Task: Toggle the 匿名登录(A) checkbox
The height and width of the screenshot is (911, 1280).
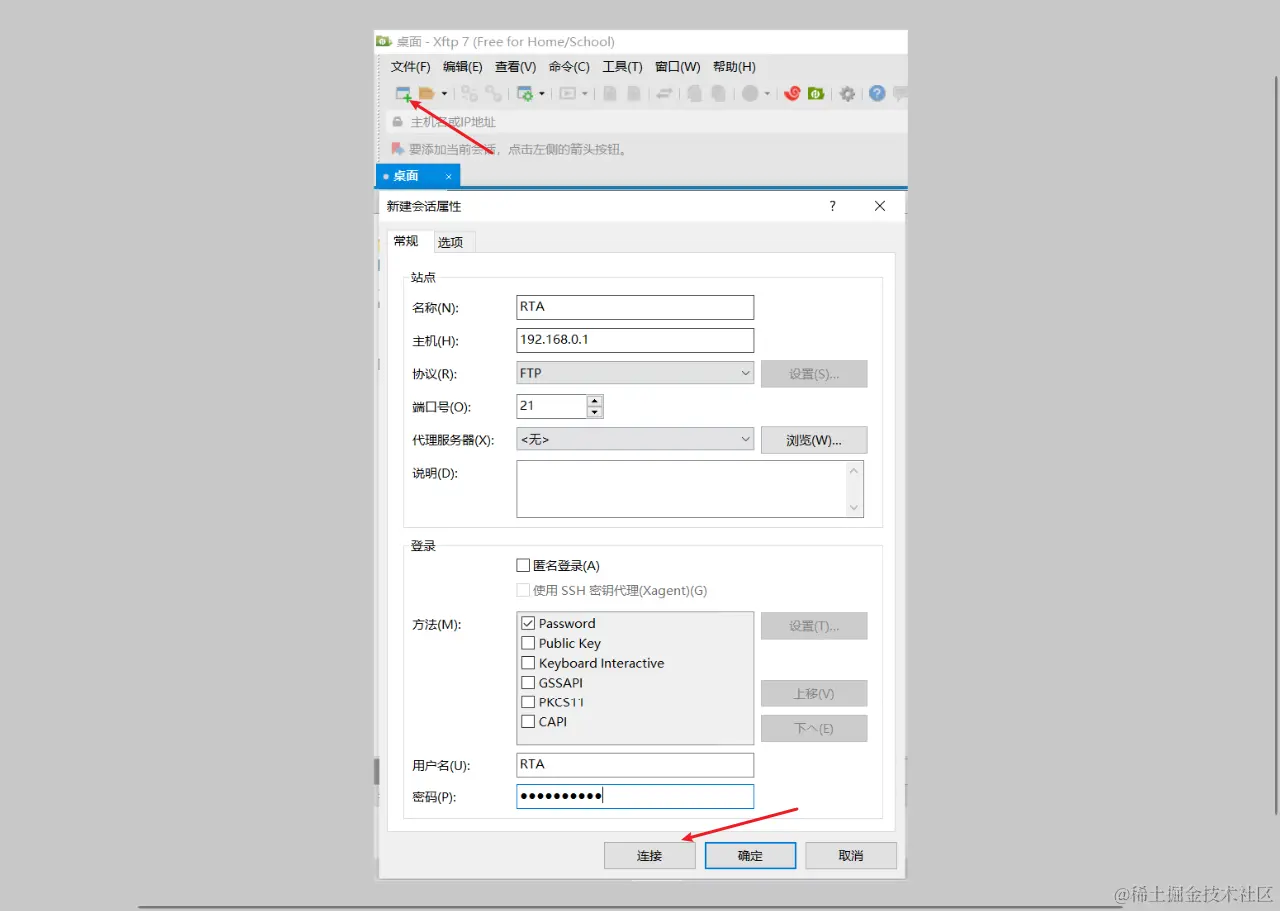Action: (x=523, y=566)
